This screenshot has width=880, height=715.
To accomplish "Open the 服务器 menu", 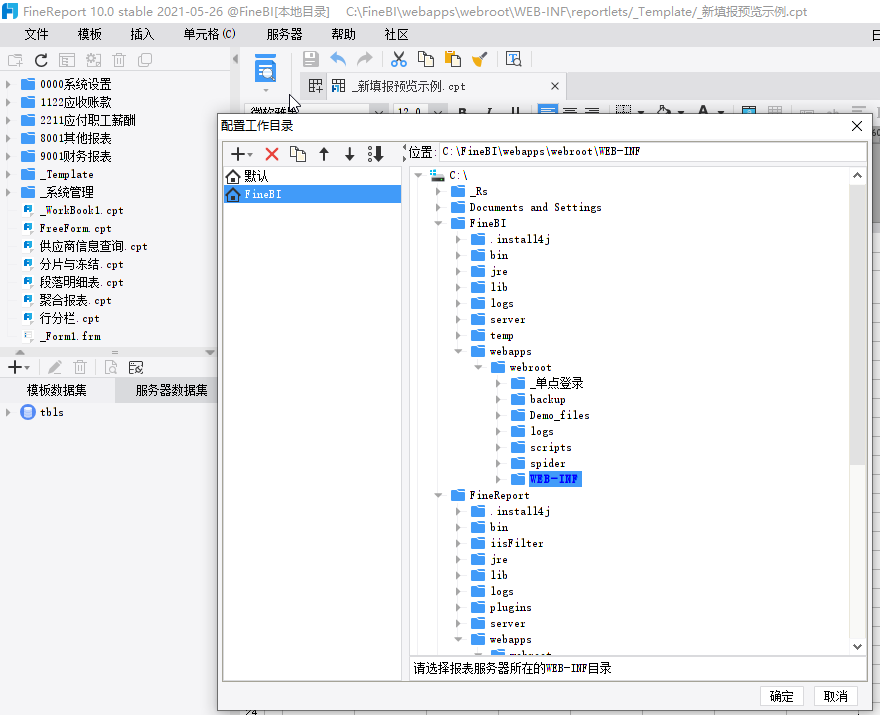I will (x=285, y=34).
